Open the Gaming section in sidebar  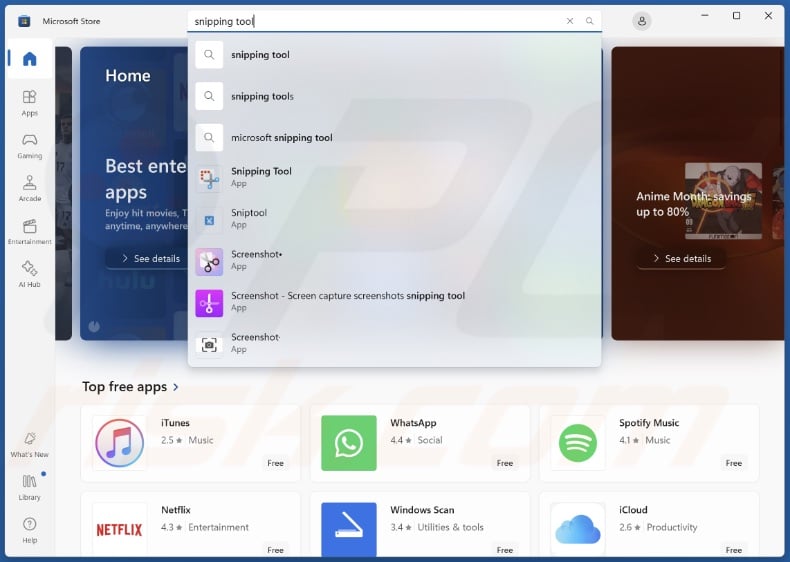30,146
